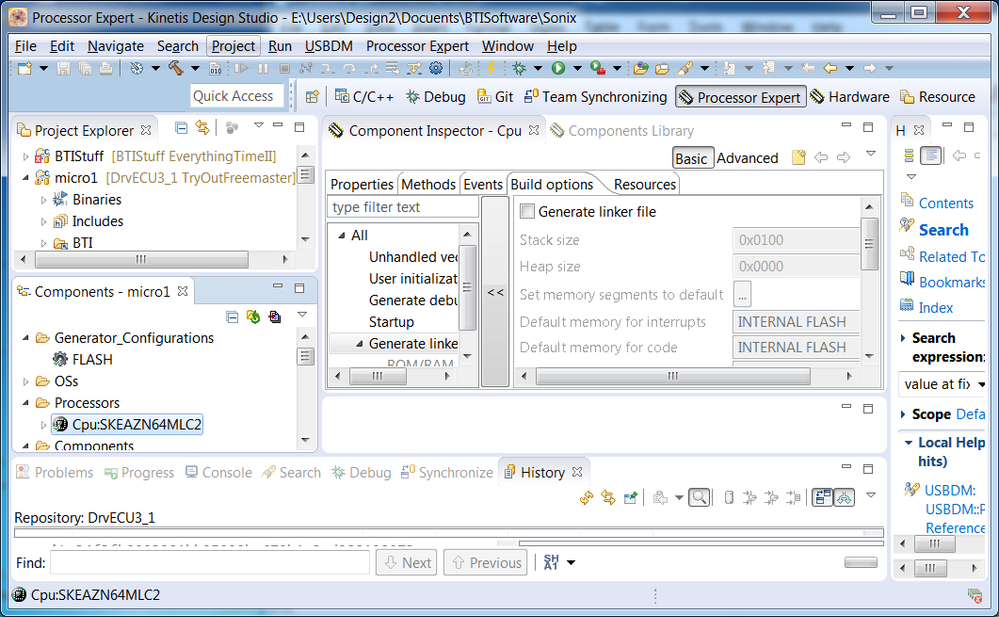Image resolution: width=999 pixels, height=617 pixels.
Task: Expand the Binaries folder
Action: [x=43, y=200]
